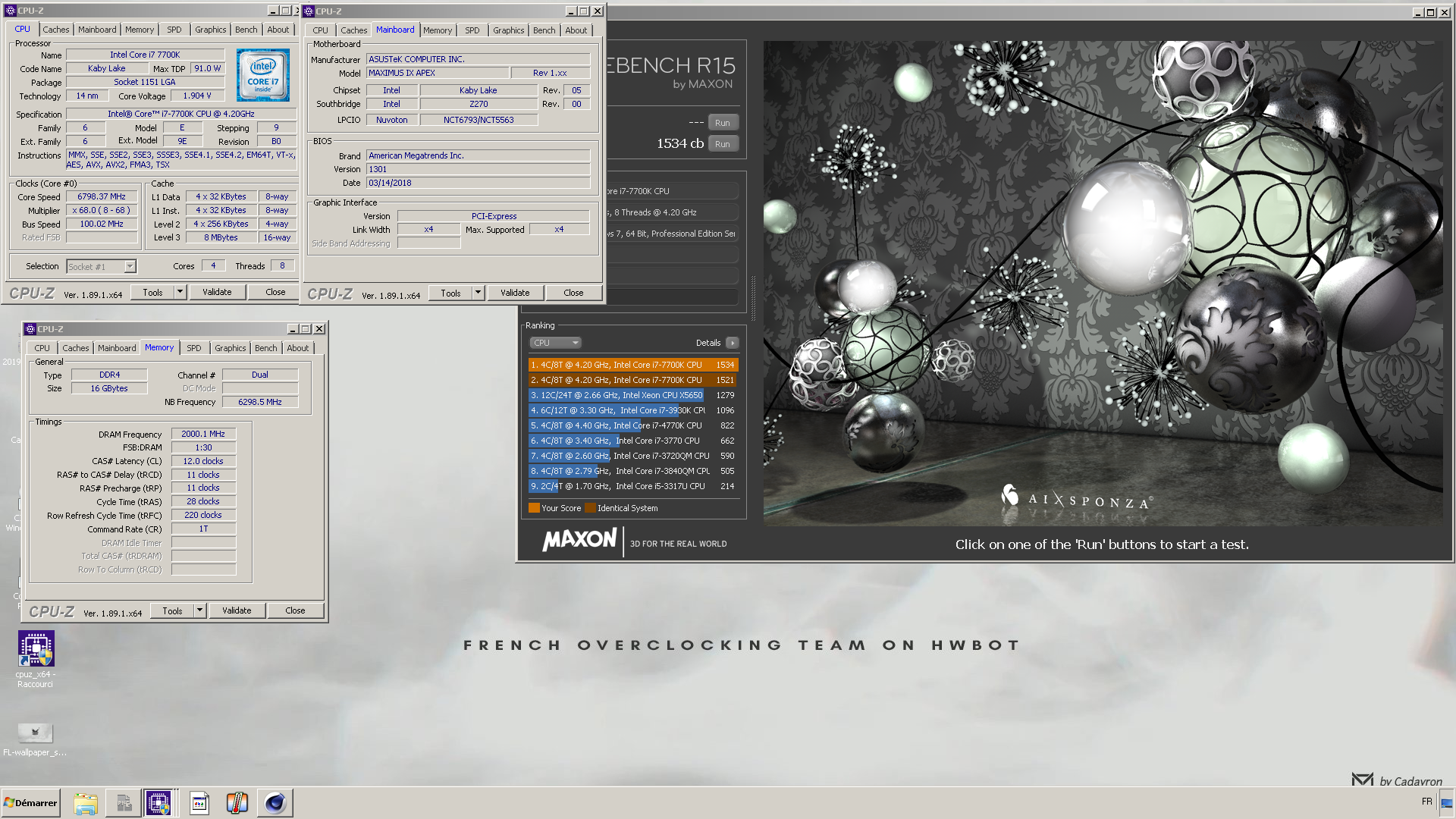The width and height of the screenshot is (1456, 819).
Task: Click the Multiplier x 68.0 field
Action: tap(102, 211)
